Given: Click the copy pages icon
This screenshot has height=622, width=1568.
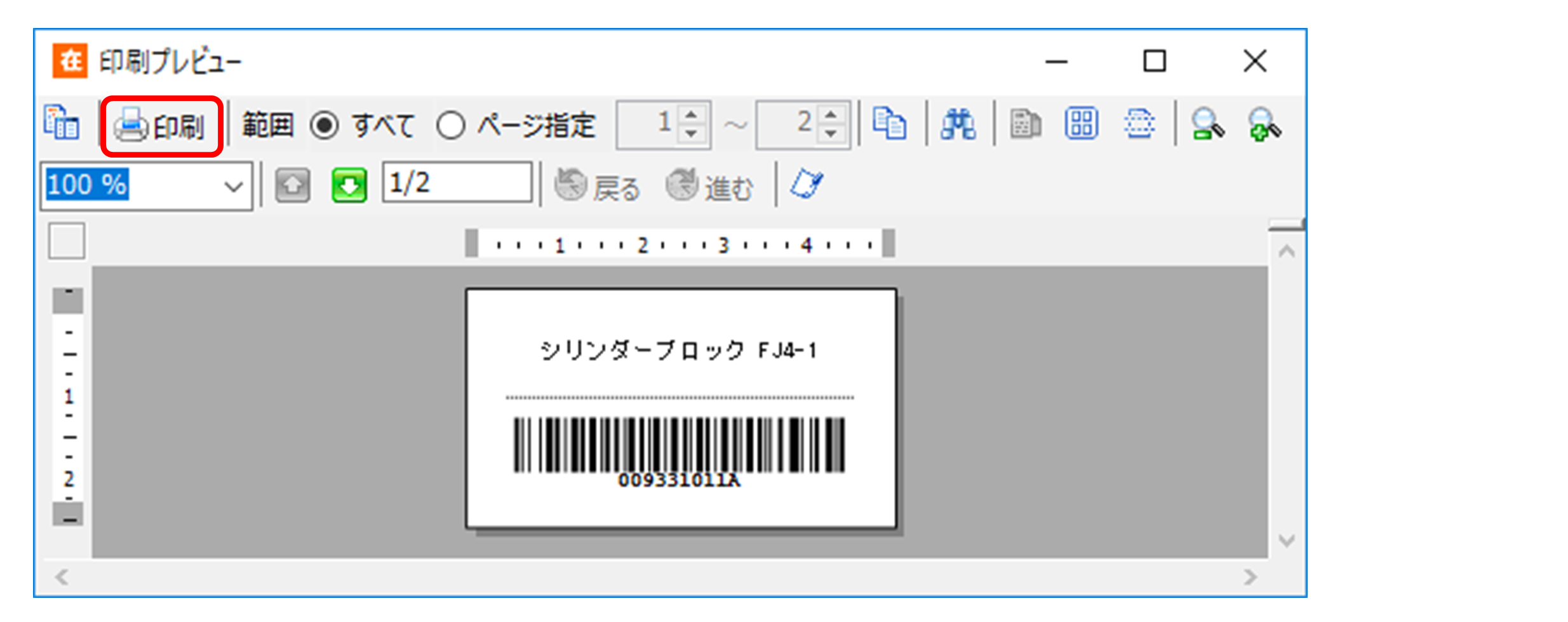Looking at the screenshot, I should [x=889, y=123].
